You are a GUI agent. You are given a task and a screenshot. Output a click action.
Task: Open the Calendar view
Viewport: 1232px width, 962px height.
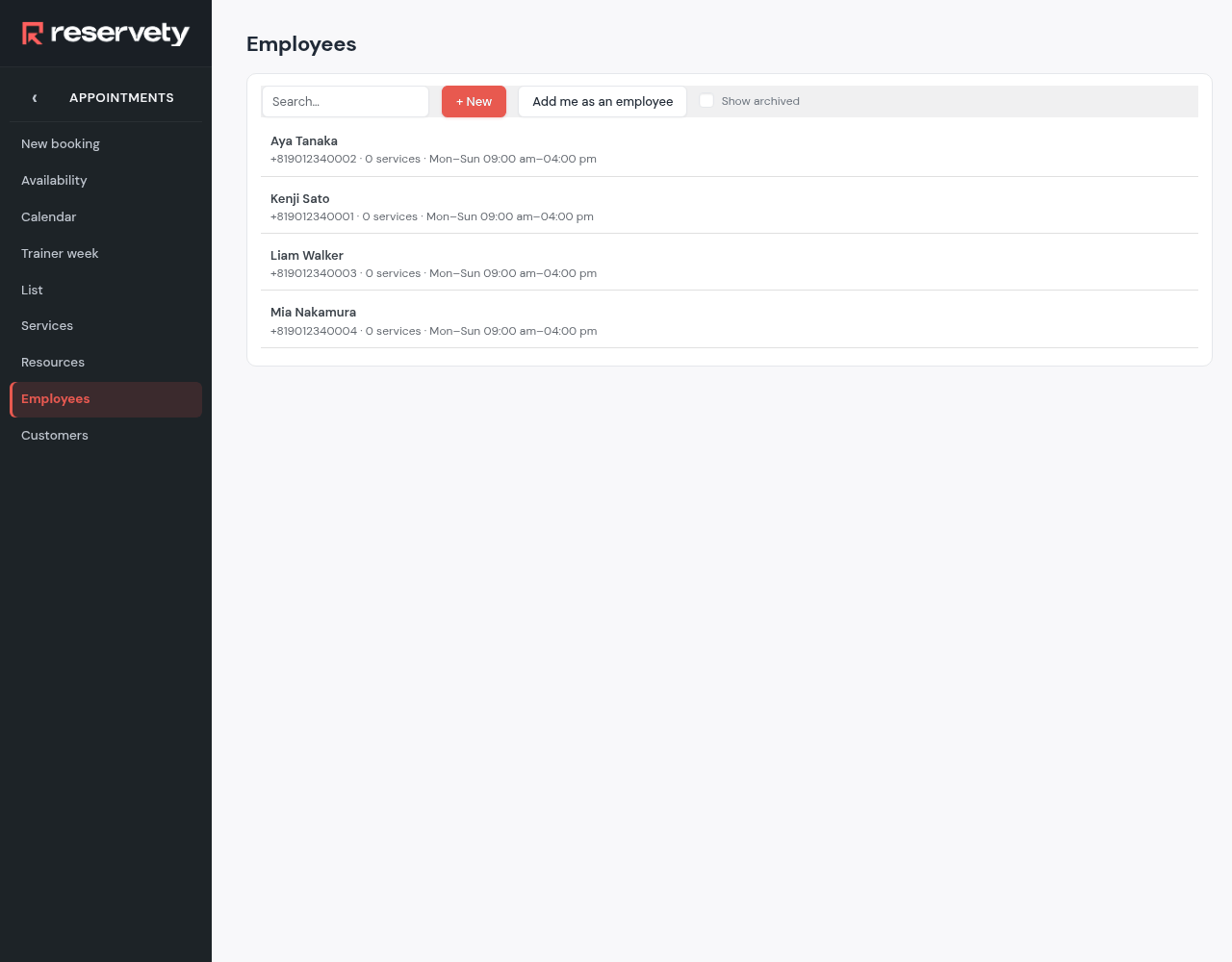[106, 217]
